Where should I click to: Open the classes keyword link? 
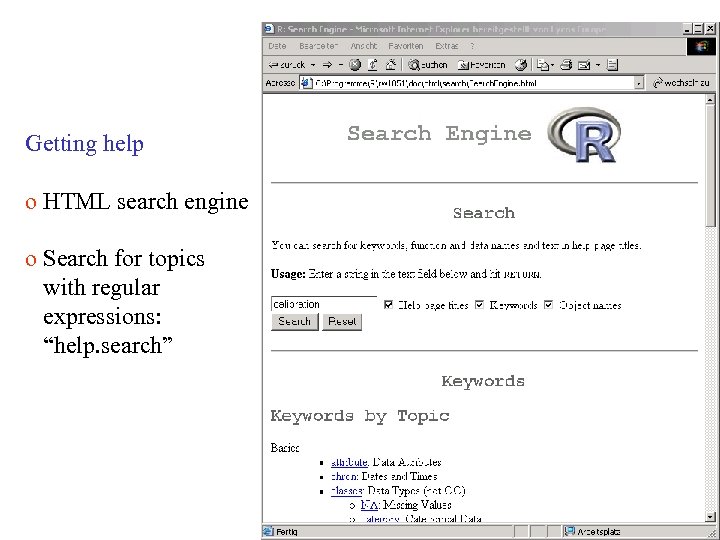tap(347, 491)
